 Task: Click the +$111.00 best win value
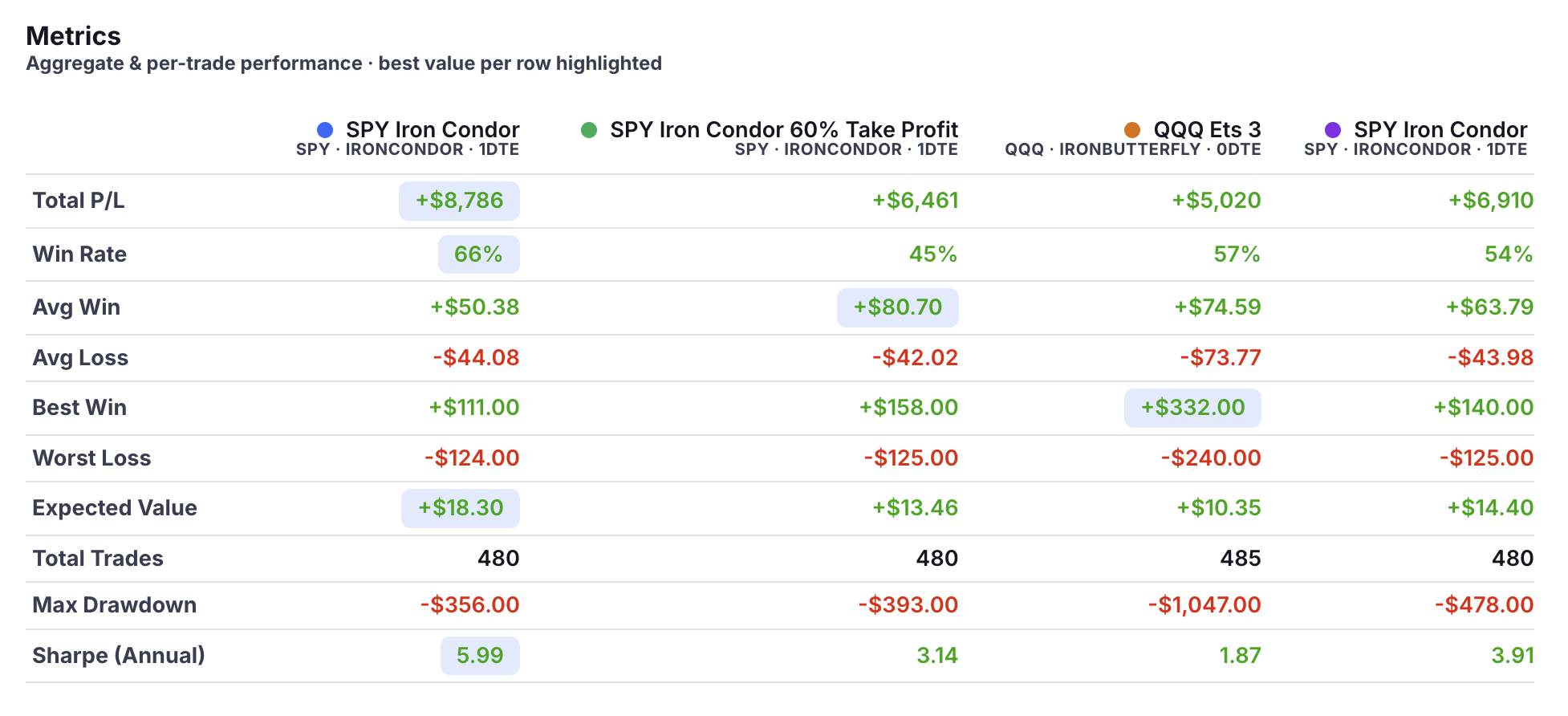474,408
